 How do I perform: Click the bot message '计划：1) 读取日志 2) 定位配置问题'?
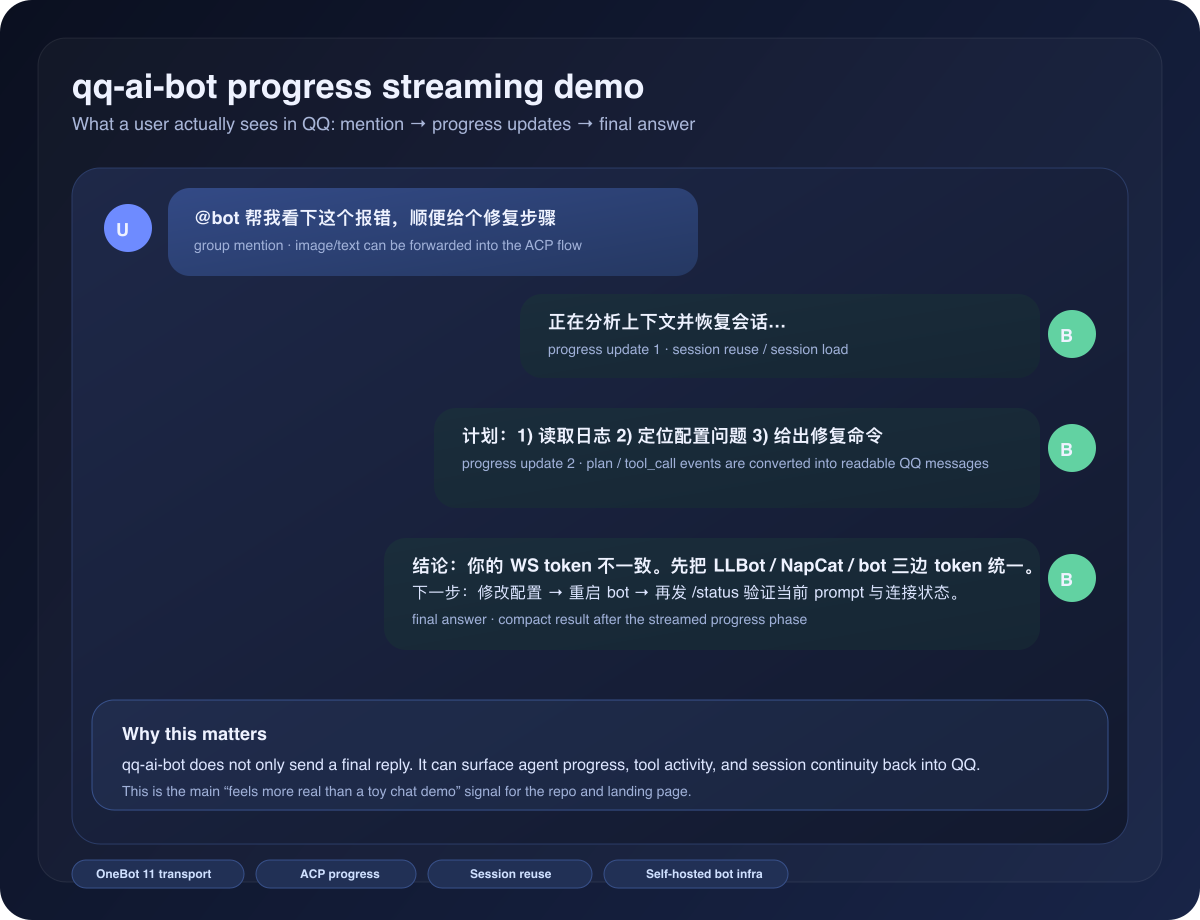coord(672,436)
